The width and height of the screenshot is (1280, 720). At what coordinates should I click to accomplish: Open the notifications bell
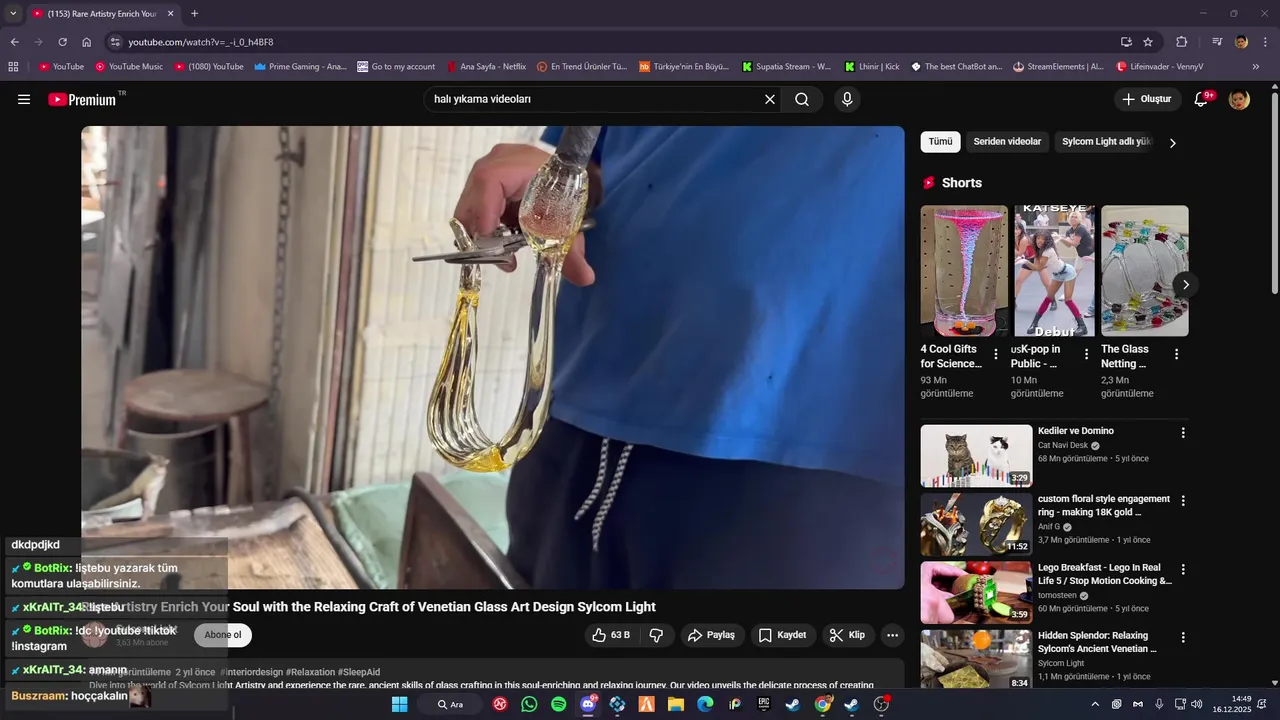coord(1202,99)
